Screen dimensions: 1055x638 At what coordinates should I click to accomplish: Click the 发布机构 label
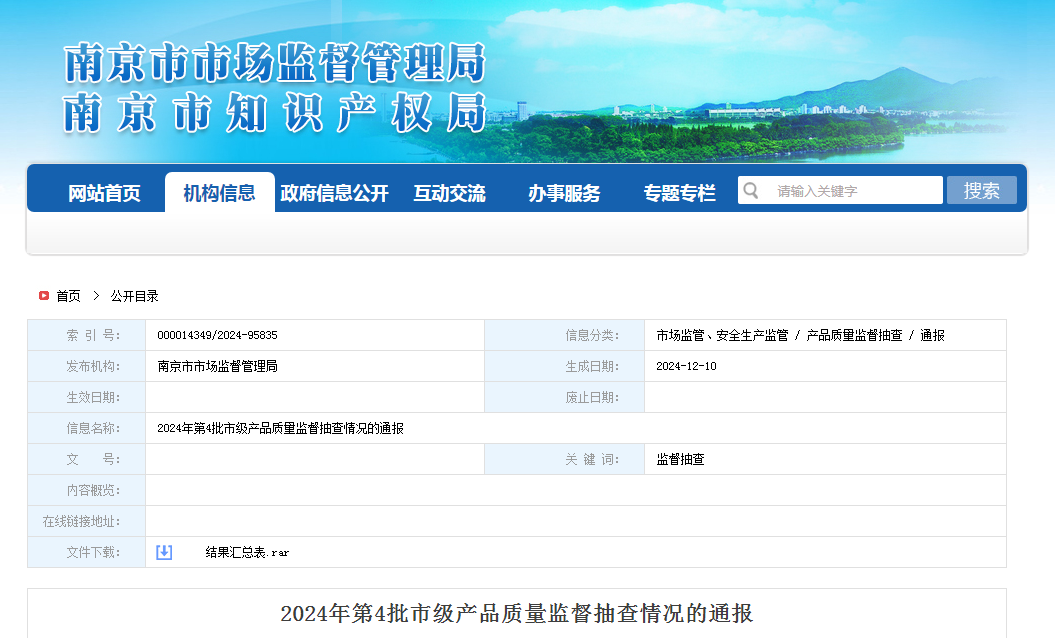tap(93, 366)
